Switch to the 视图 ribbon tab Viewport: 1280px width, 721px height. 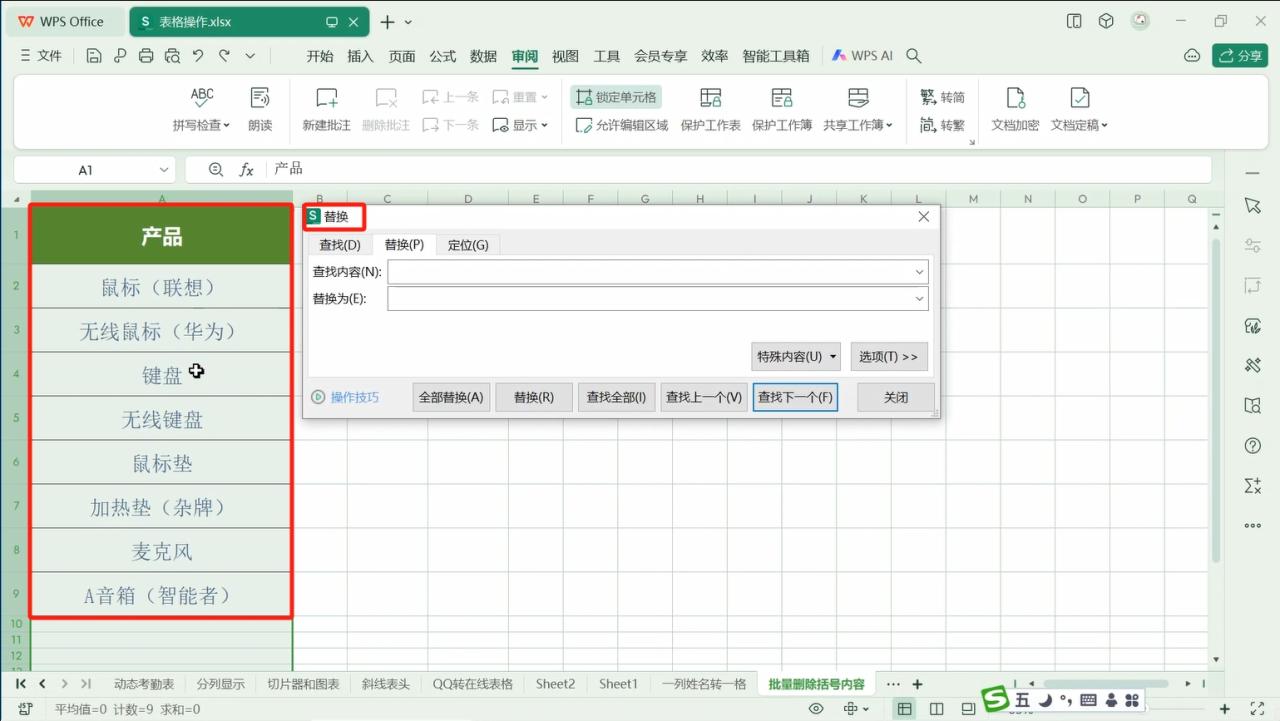(566, 56)
